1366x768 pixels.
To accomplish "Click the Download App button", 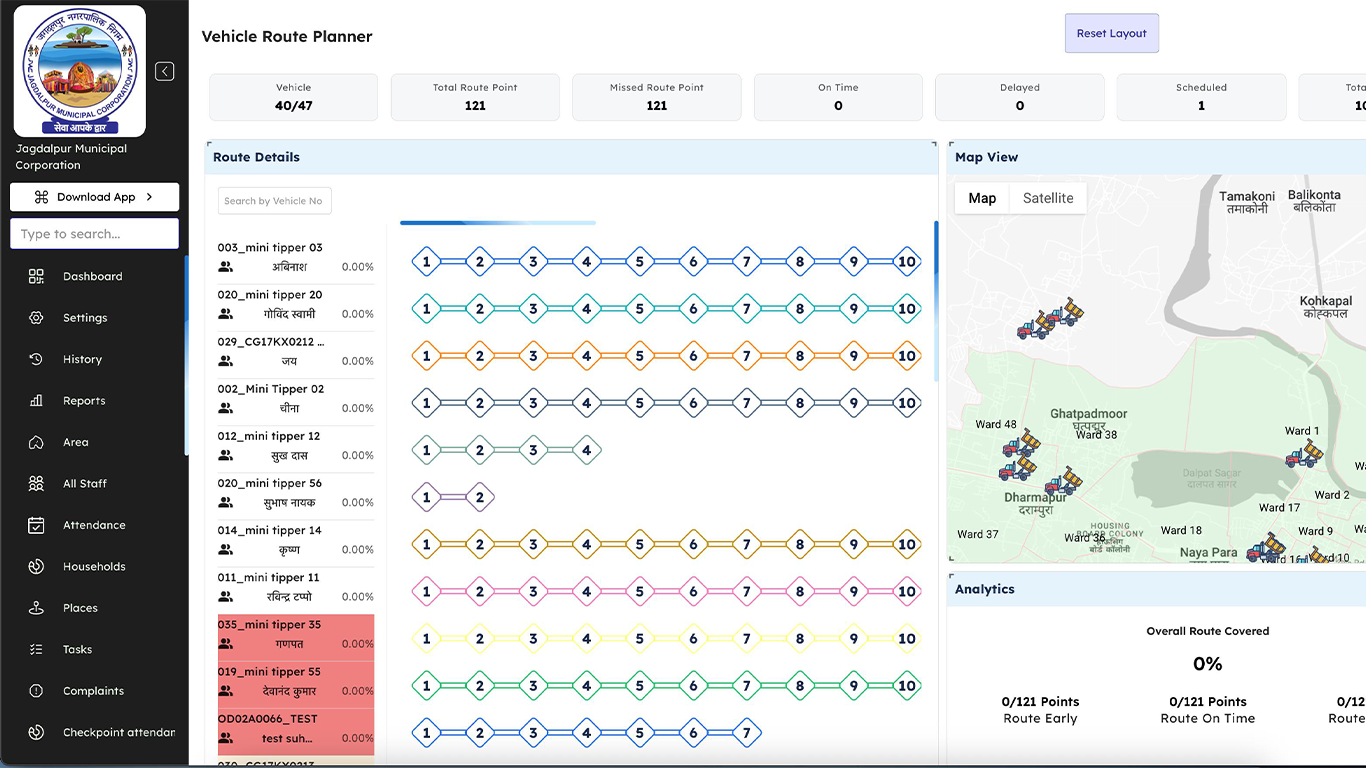I will point(95,197).
